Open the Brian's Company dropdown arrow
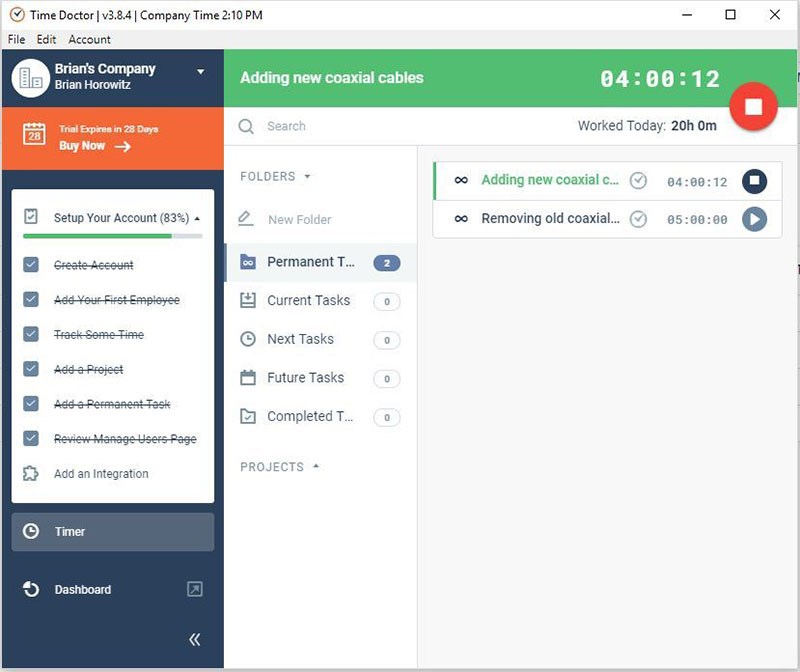This screenshot has height=672, width=800. point(201,71)
